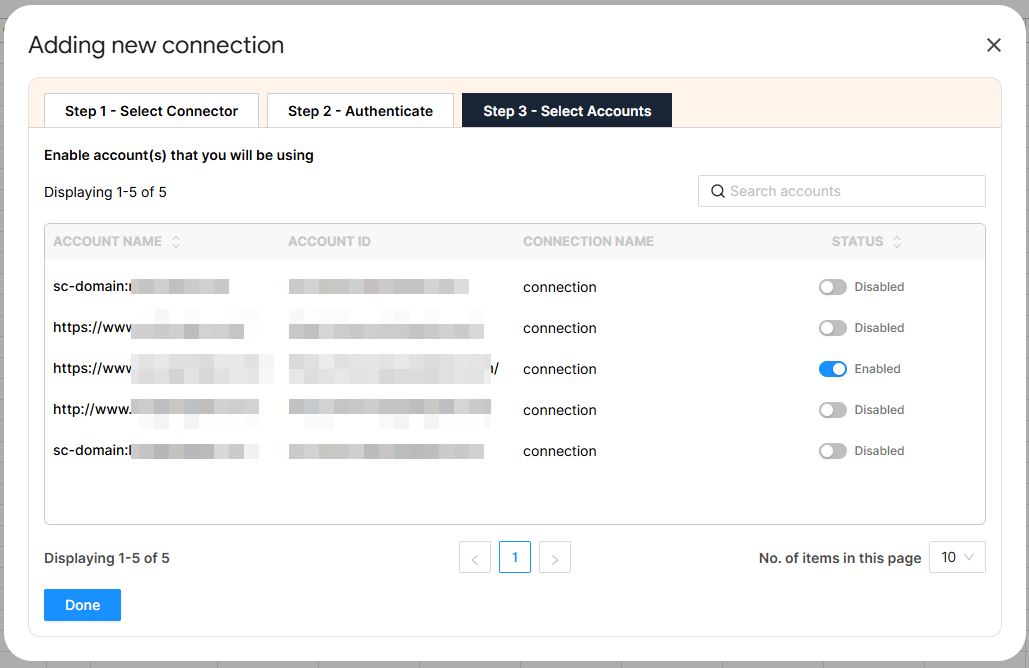Click the Enabled status label
This screenshot has height=668, width=1029.
coord(877,369)
